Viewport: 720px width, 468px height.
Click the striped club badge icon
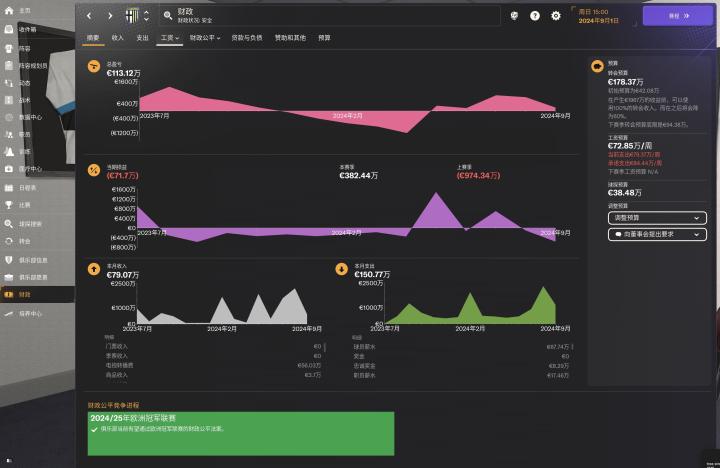(x=132, y=16)
